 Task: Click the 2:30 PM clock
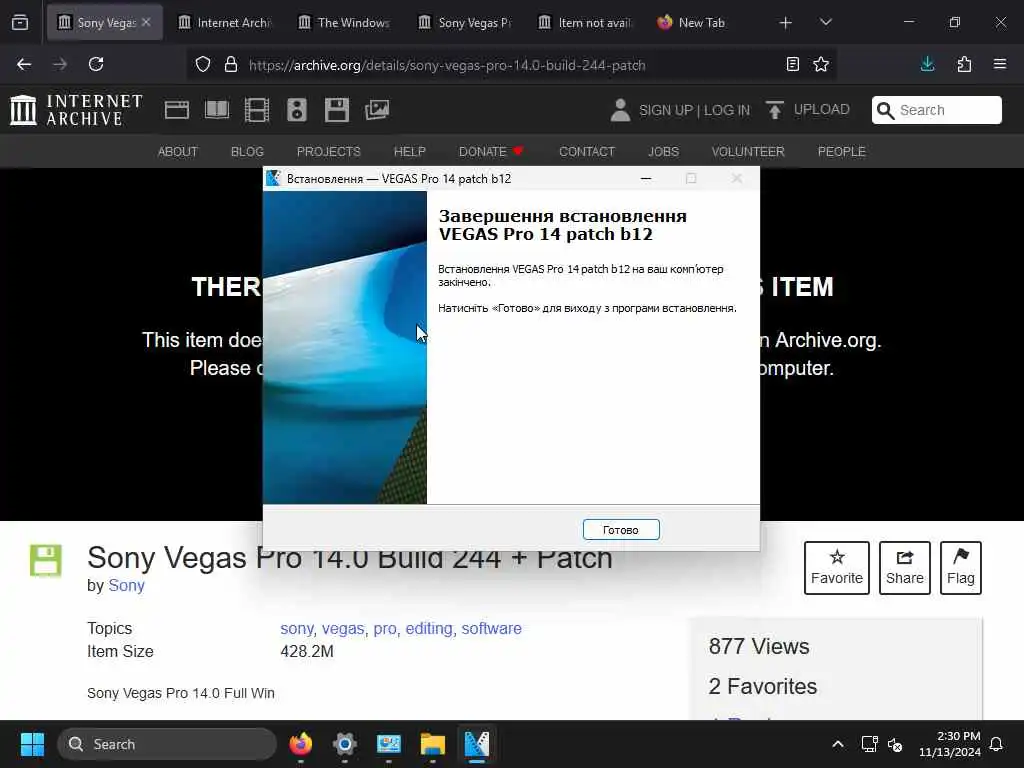tap(959, 736)
